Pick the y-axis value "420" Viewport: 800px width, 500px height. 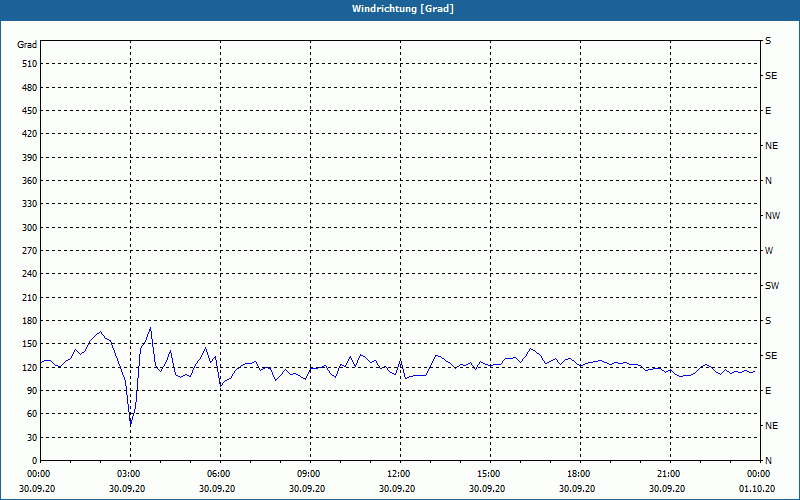(x=30, y=134)
